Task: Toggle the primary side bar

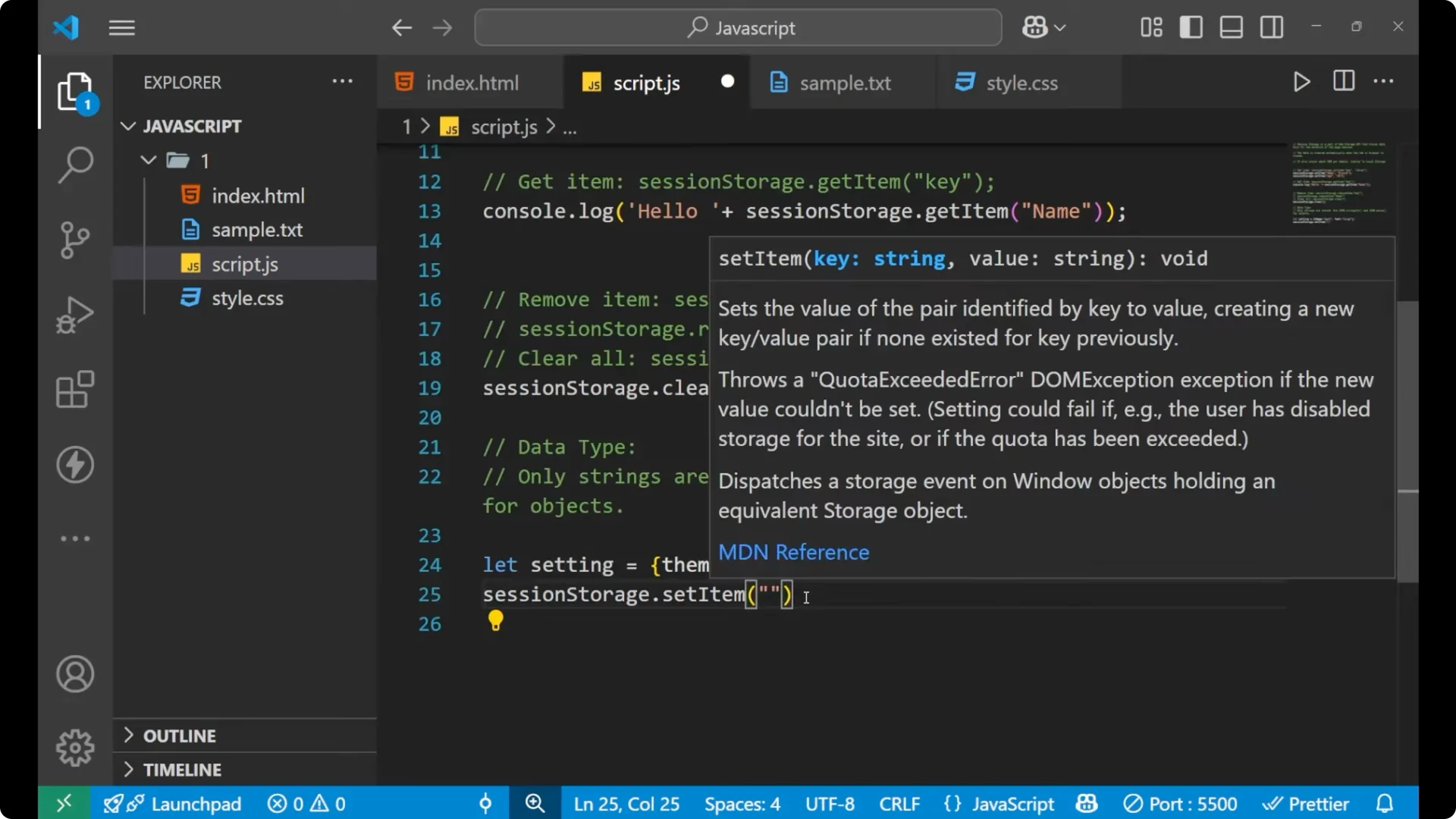Action: (x=1191, y=27)
